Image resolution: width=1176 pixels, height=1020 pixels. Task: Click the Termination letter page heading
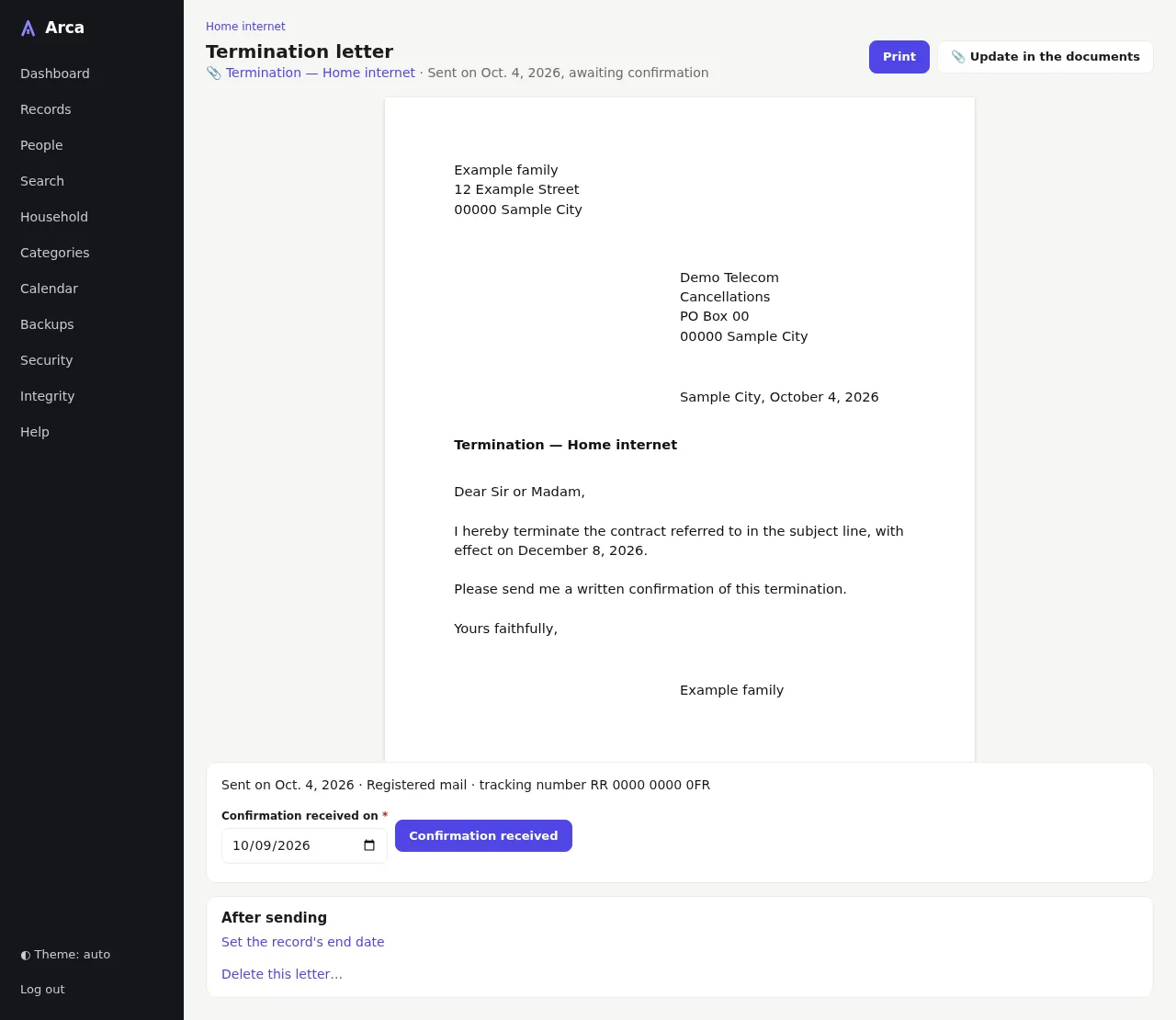(300, 51)
